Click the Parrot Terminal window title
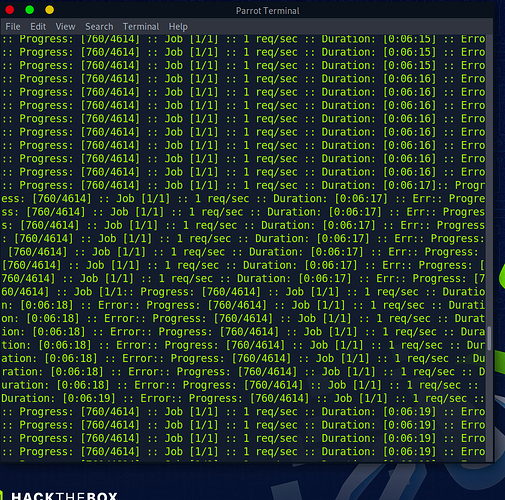The width and height of the screenshot is (505, 500). click(268, 11)
